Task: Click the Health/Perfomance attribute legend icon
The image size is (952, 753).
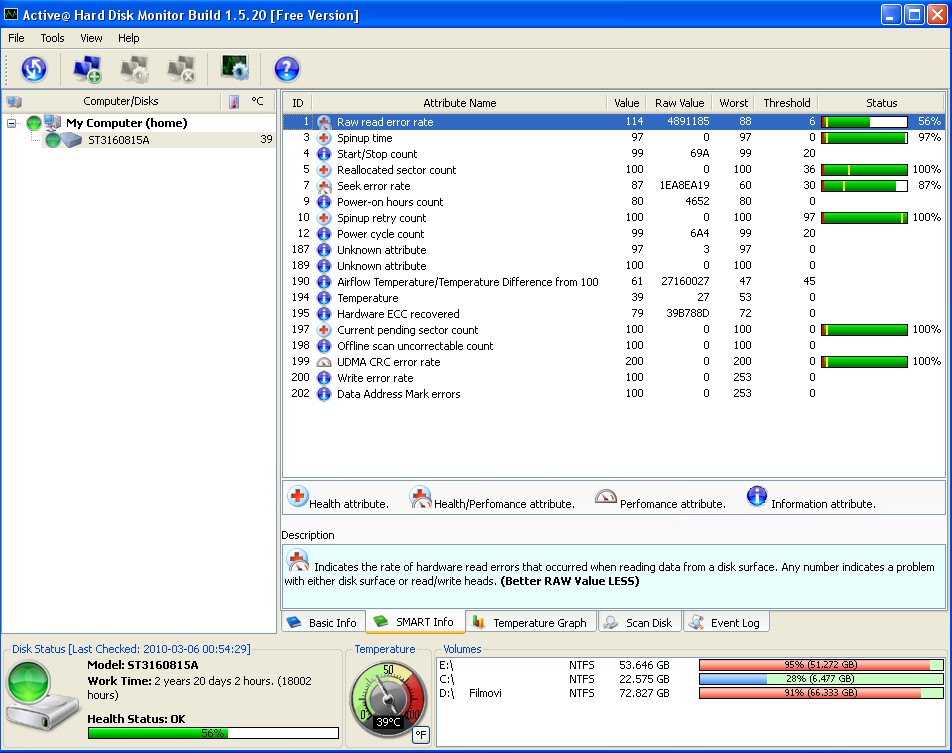Action: pos(420,497)
